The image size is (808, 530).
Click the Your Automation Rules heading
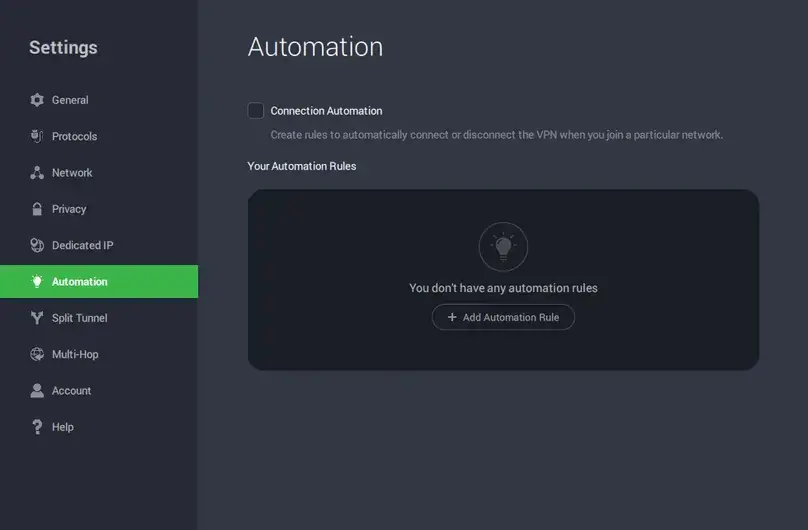[301, 166]
